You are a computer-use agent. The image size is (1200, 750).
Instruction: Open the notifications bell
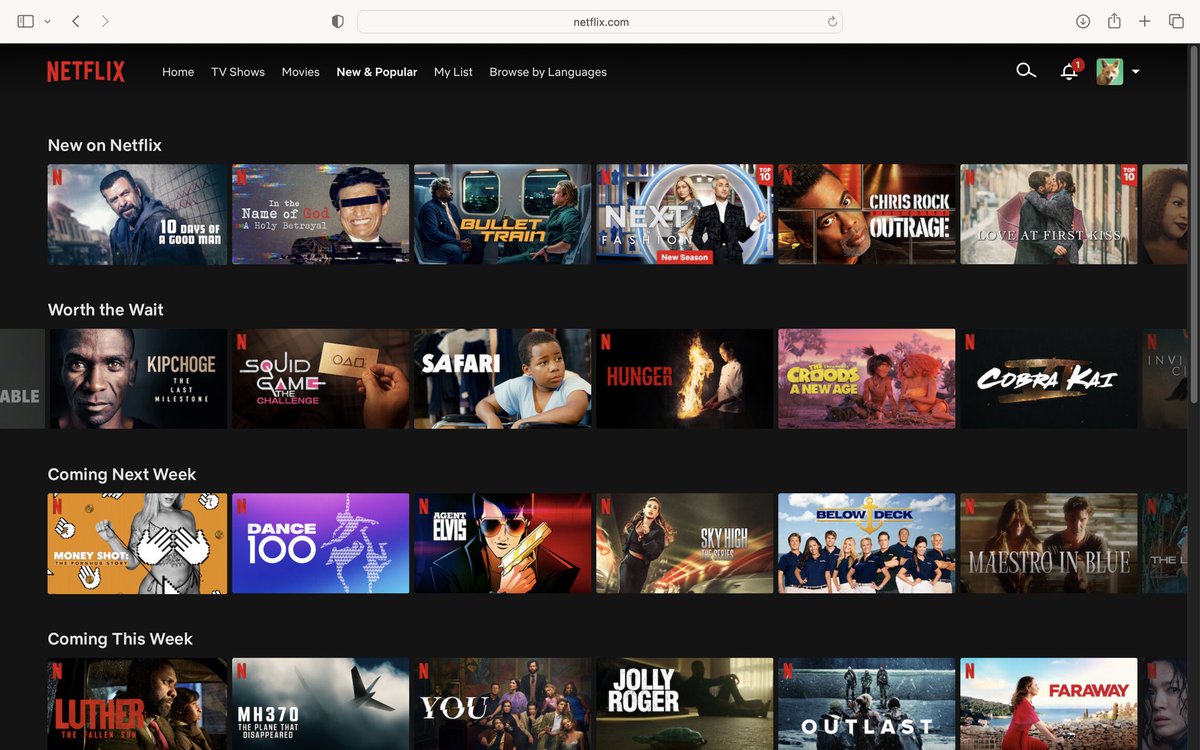click(x=1069, y=71)
